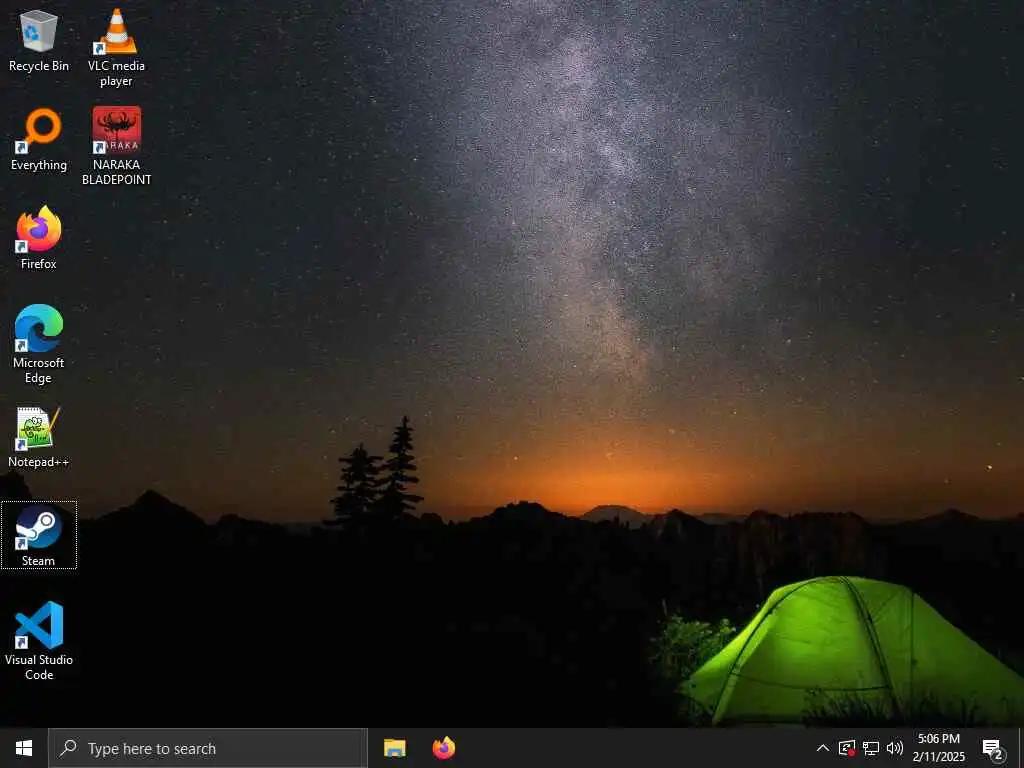1024x768 pixels.
Task: Open the Windows Start menu
Action: coord(24,748)
